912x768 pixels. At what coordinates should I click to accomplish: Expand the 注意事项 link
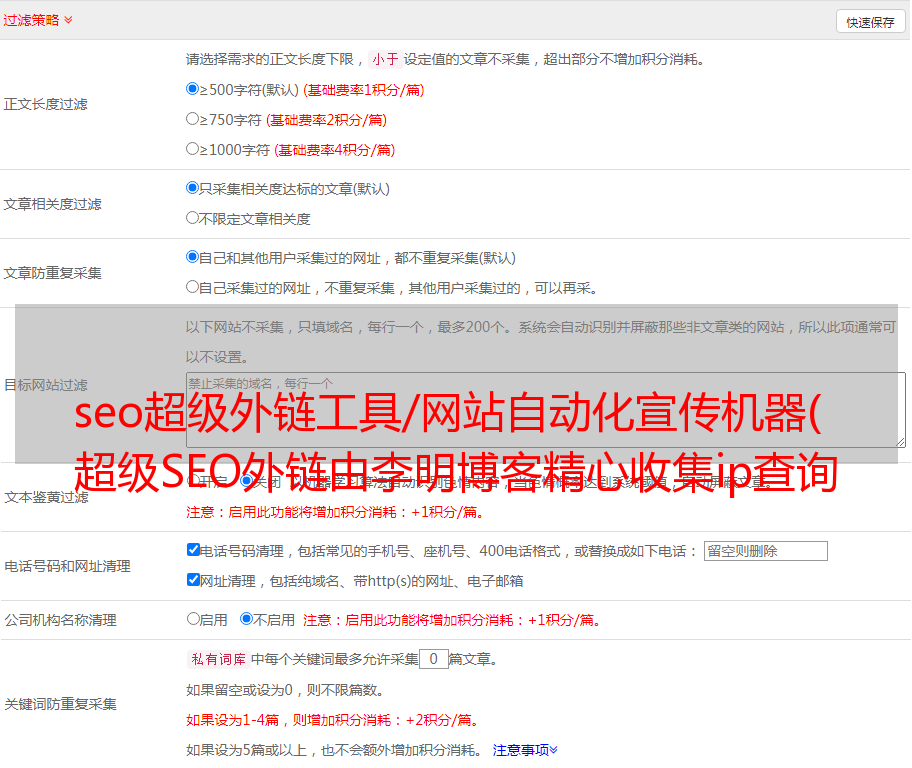point(525,750)
